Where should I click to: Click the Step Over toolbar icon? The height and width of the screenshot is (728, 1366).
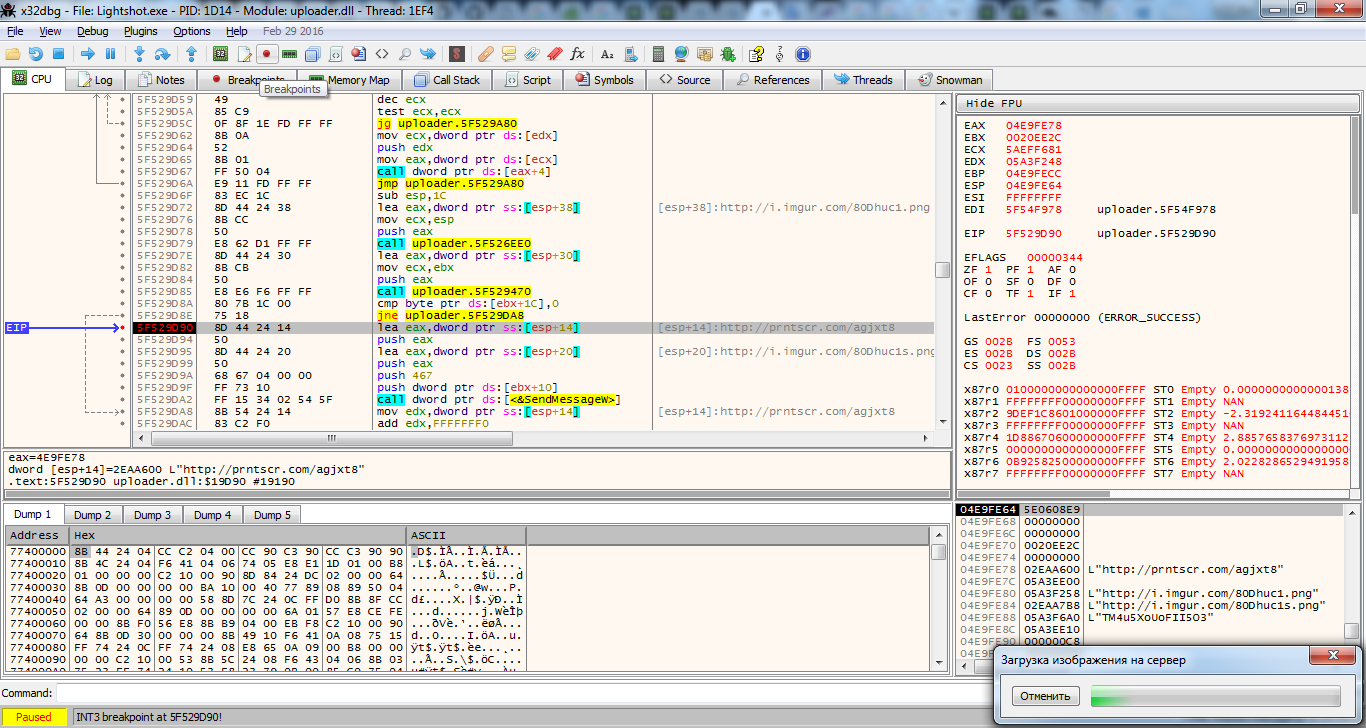point(163,54)
